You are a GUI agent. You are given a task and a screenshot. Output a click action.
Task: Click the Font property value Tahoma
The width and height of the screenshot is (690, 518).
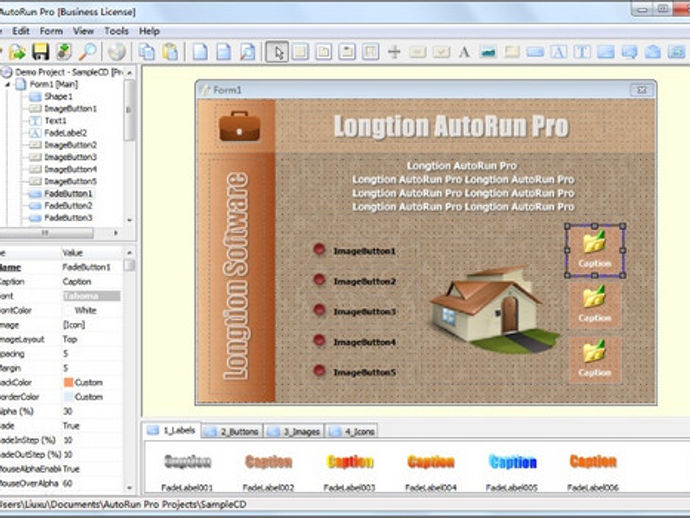(x=91, y=296)
